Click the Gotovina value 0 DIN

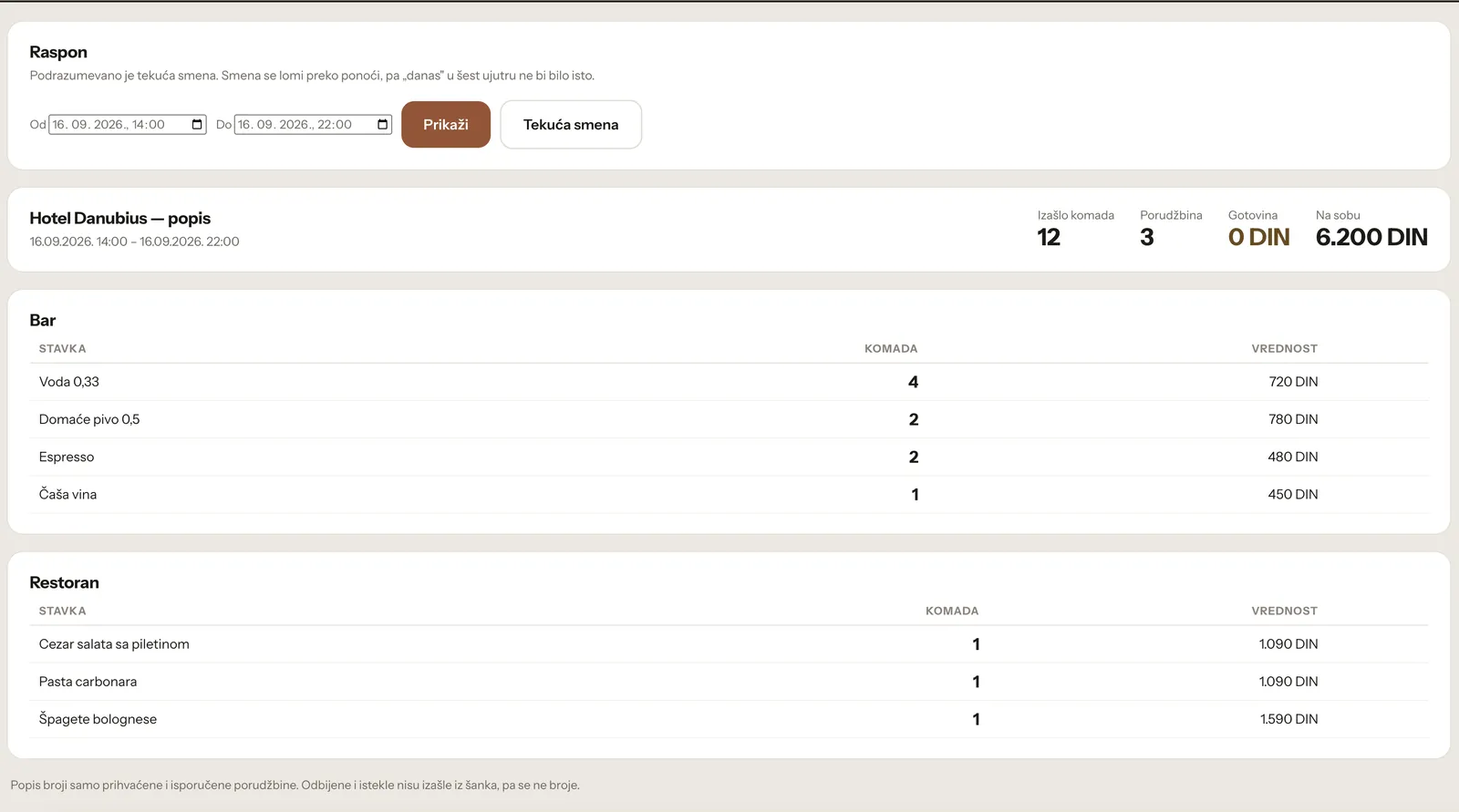pos(1258,237)
